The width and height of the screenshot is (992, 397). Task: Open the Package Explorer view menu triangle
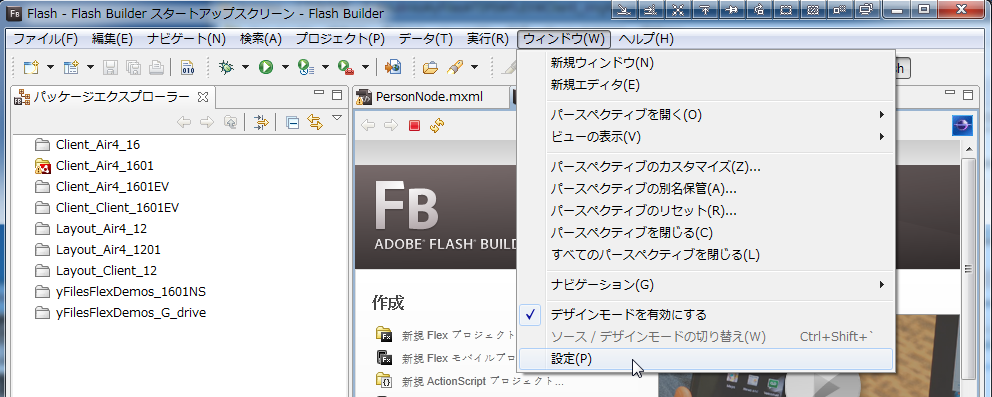[337, 118]
